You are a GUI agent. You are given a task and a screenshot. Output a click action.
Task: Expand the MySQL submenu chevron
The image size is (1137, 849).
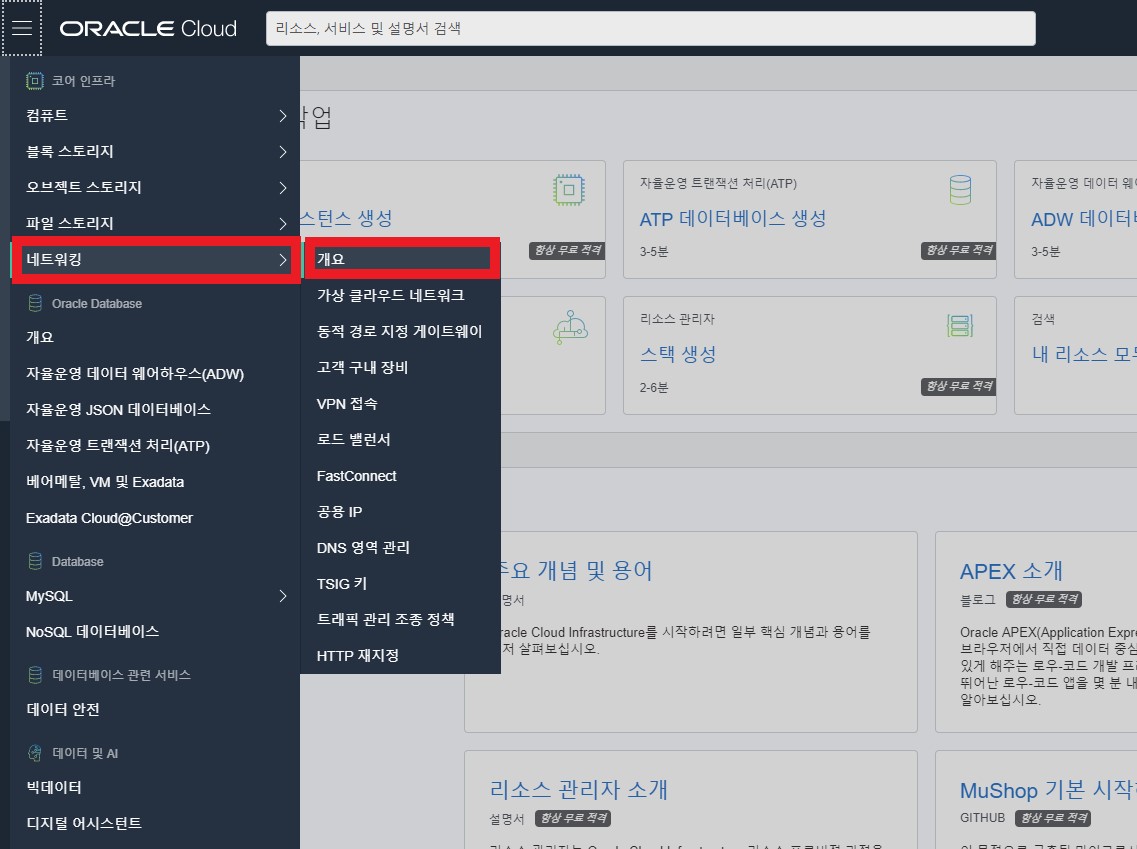coord(283,596)
